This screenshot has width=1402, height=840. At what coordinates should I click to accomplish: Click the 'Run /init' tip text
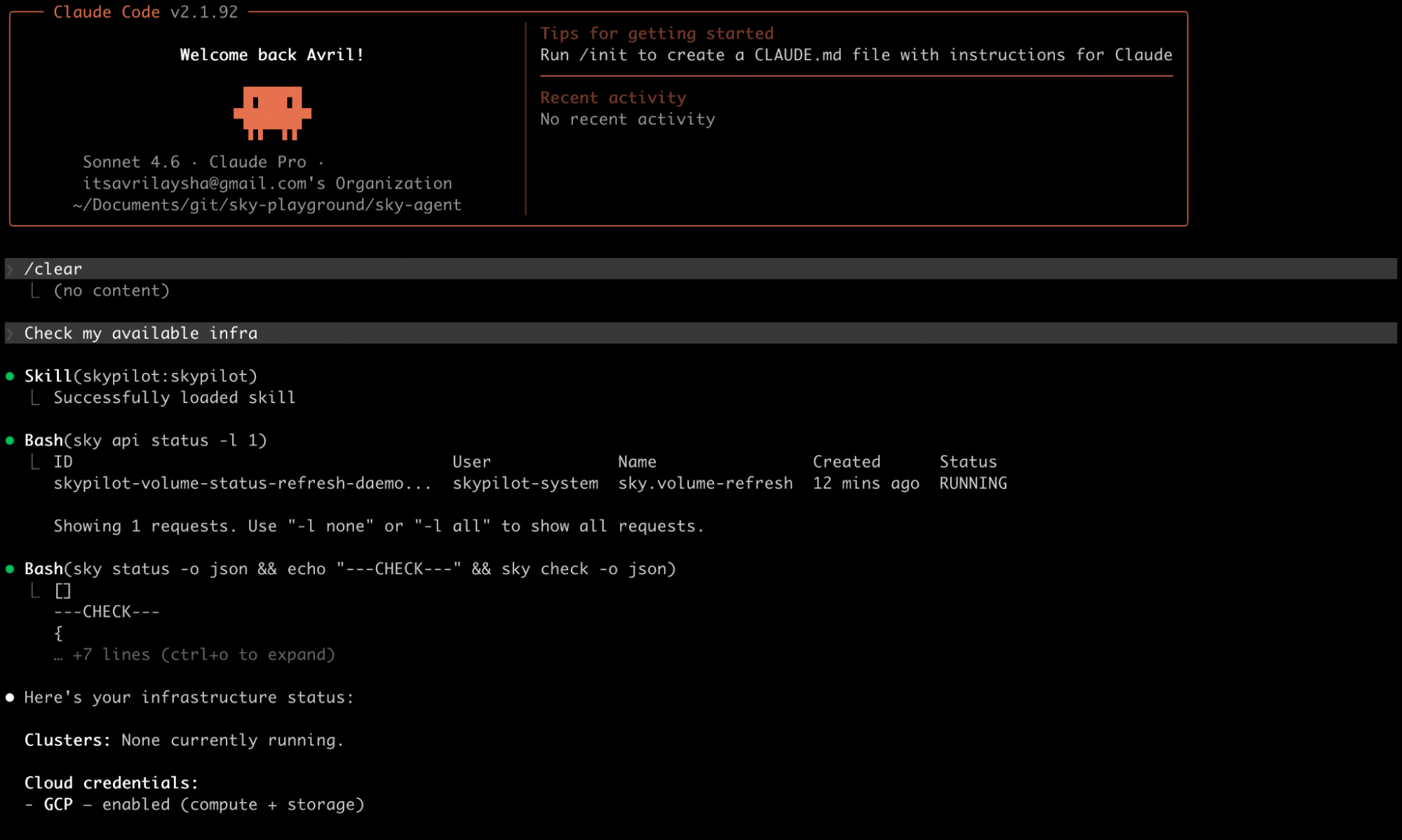[855, 55]
